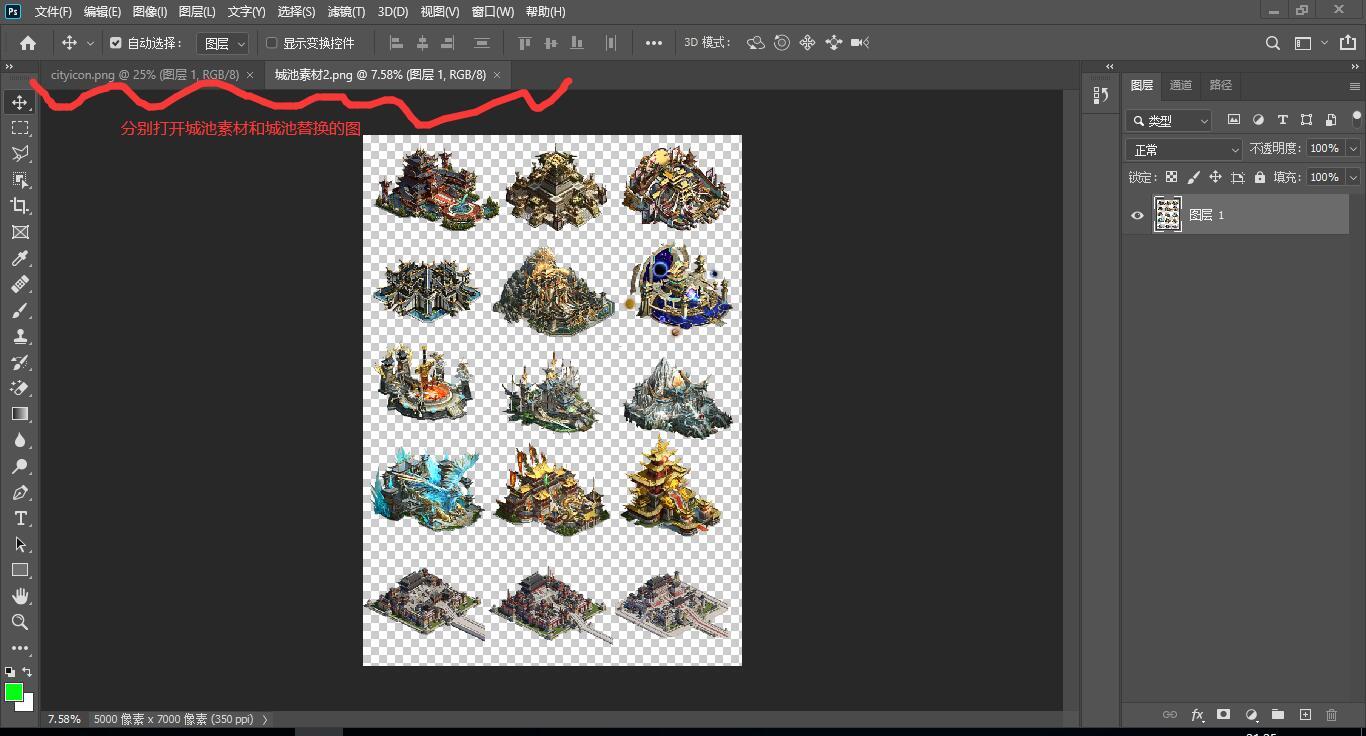
Task: Select the Path Selection tool
Action: pos(20,544)
